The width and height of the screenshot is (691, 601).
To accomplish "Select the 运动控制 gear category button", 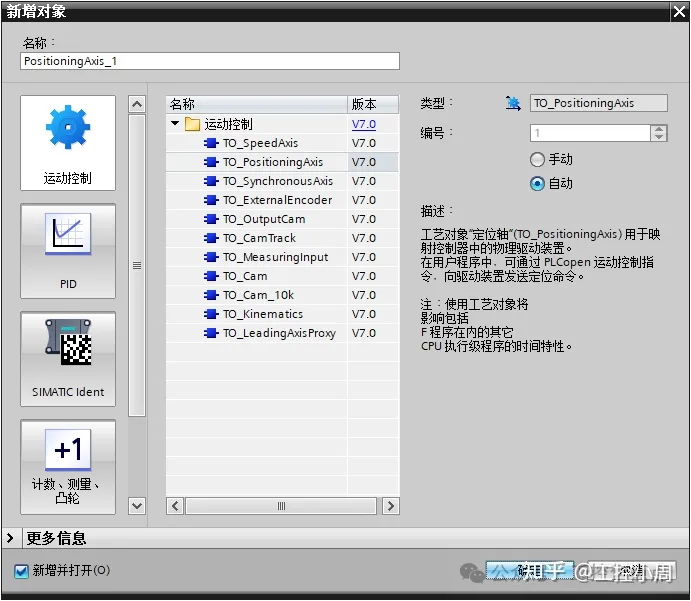I will 68,143.
